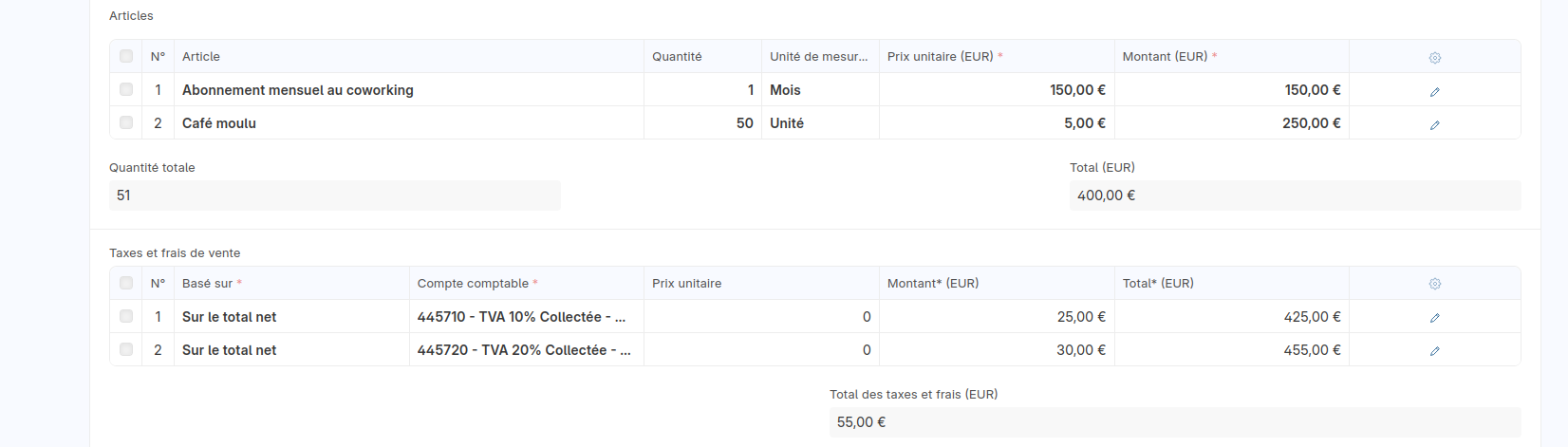The width and height of the screenshot is (1568, 447).
Task: Select all rows in Taxes table
Action: pos(126,283)
